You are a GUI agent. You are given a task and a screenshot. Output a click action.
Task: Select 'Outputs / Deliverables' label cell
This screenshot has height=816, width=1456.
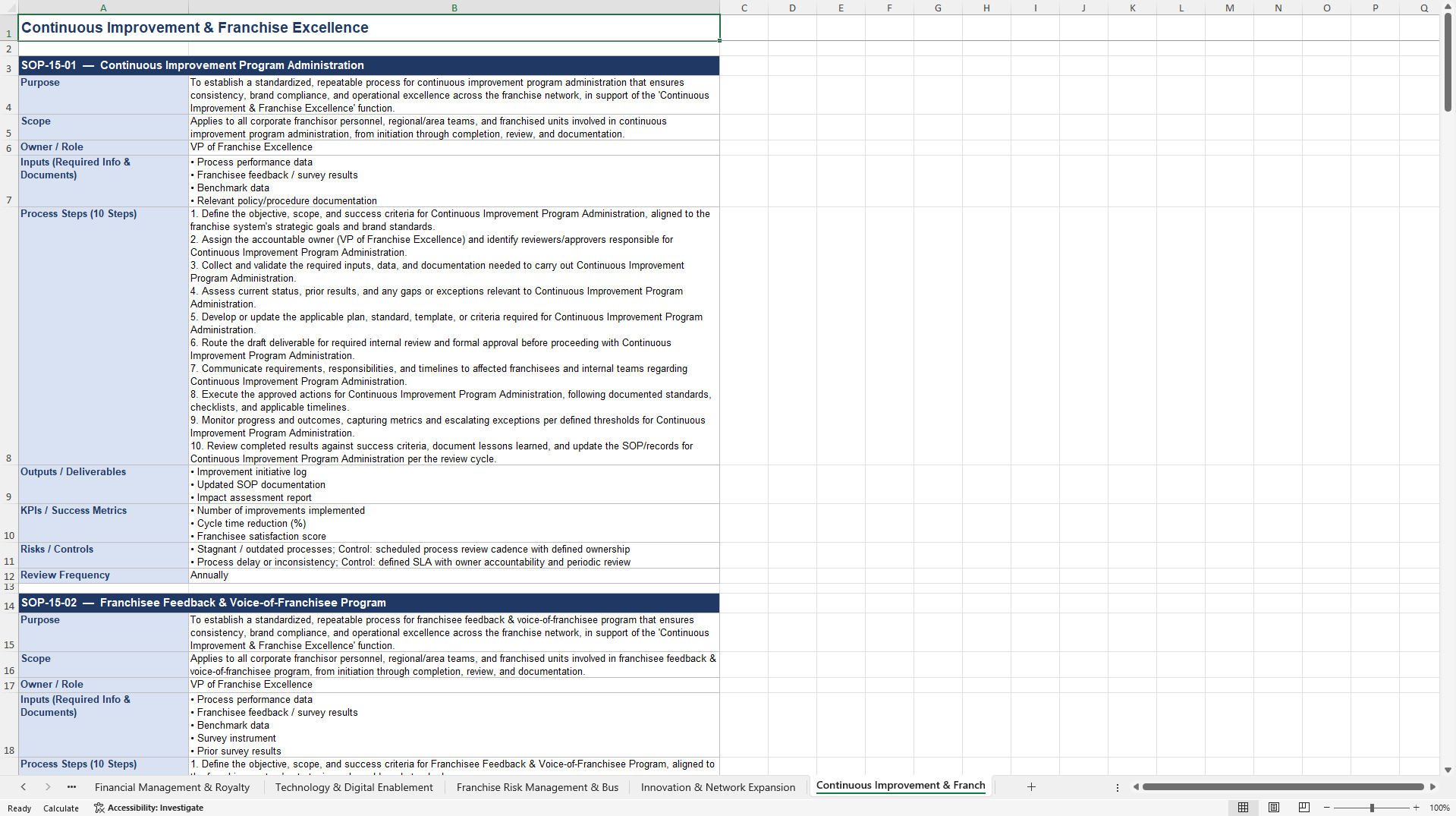click(103, 484)
